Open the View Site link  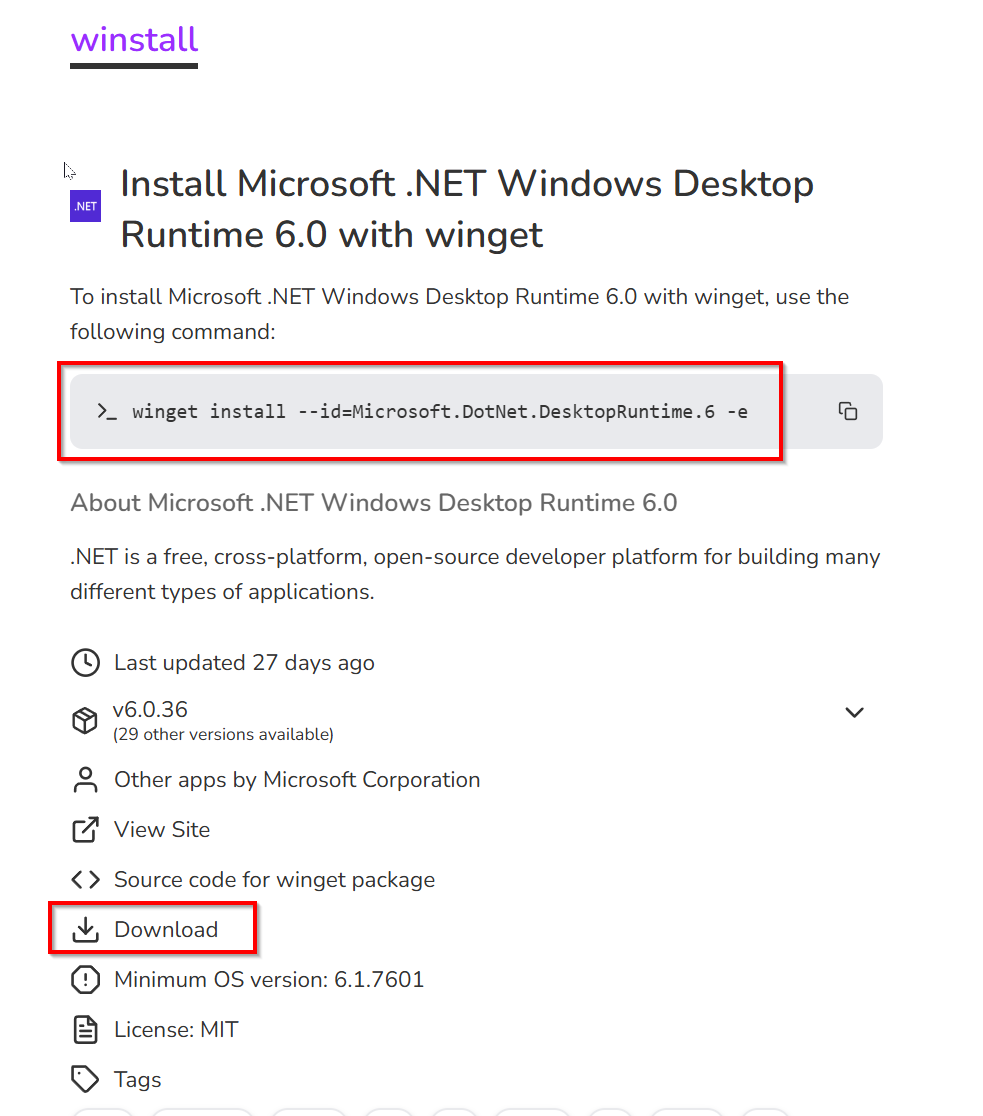pos(162,829)
